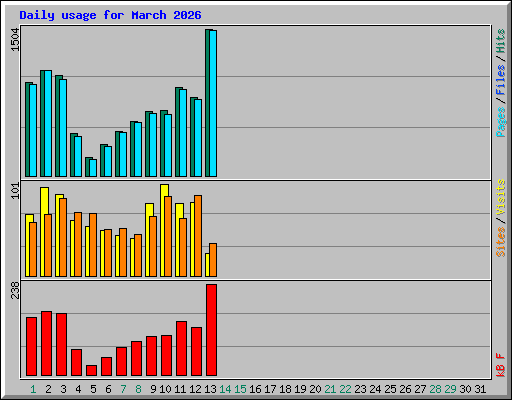Click the tallest cyan hits bar for day 13
Viewport: 512px width, 400px height.
pyautogui.click(x=213, y=103)
